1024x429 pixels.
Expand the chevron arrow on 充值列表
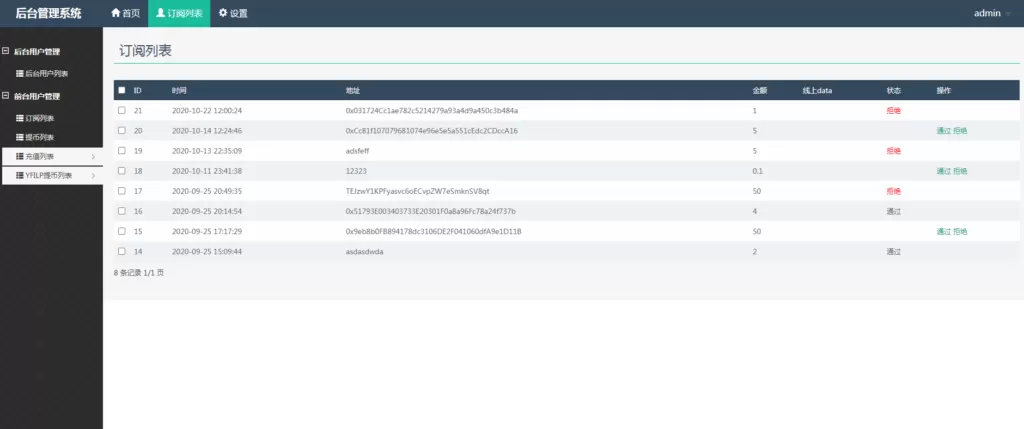click(93, 157)
